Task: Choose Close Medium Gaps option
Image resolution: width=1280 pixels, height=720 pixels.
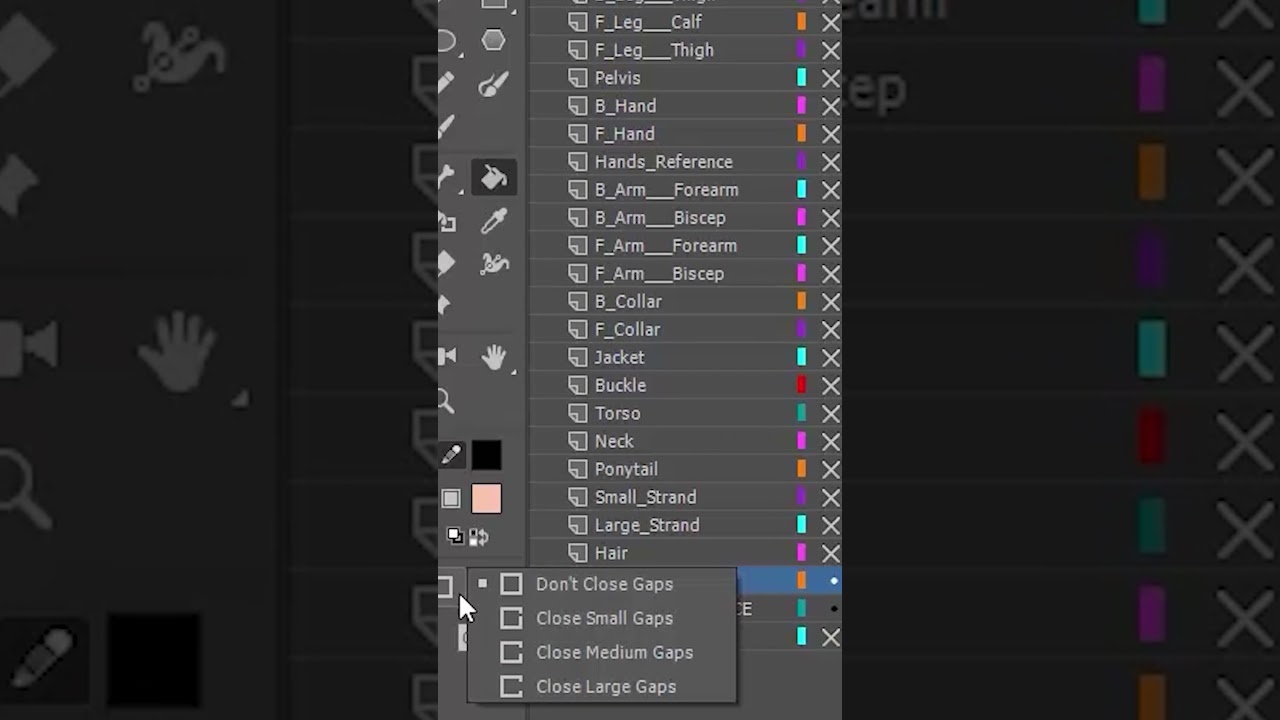Action: (x=602, y=652)
